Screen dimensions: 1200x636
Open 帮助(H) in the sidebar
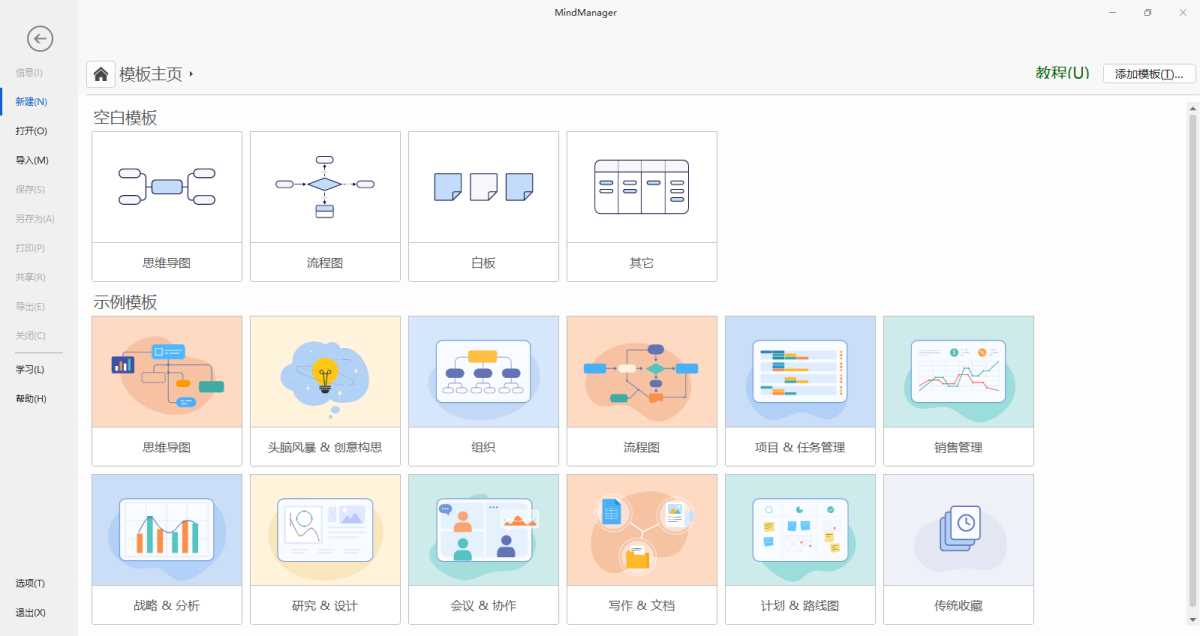pos(31,399)
